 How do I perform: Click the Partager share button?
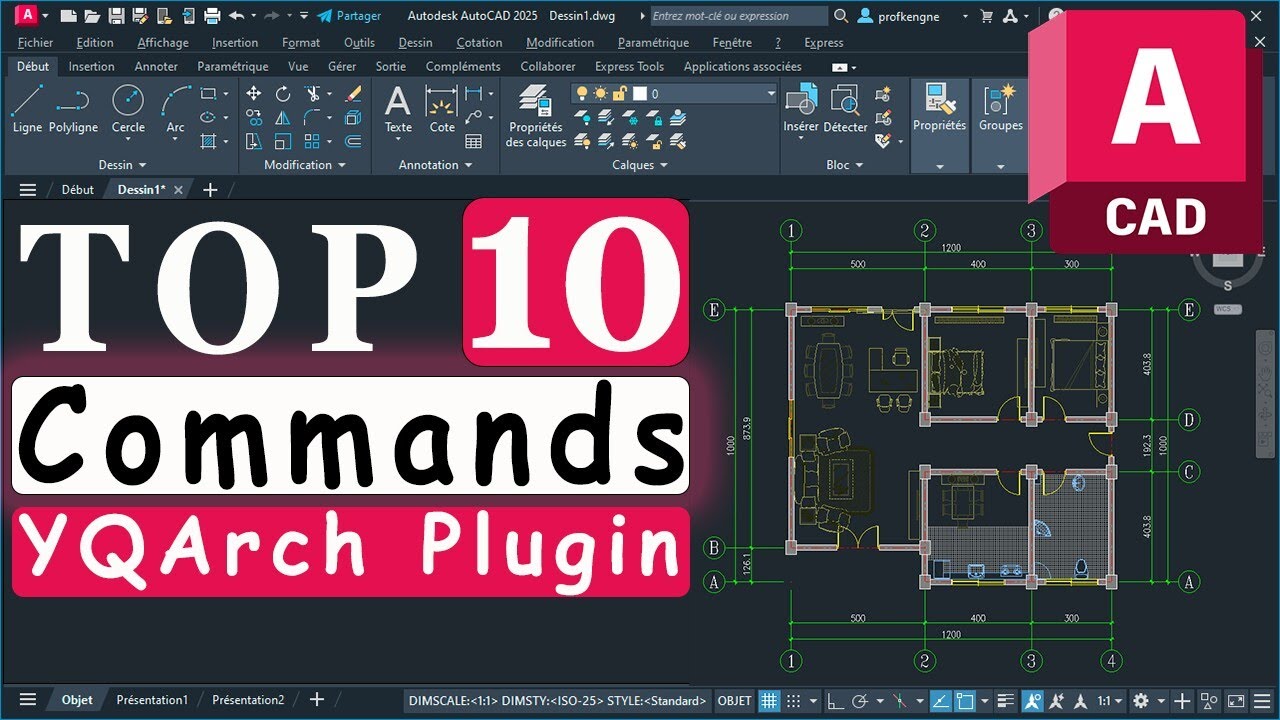(x=349, y=16)
